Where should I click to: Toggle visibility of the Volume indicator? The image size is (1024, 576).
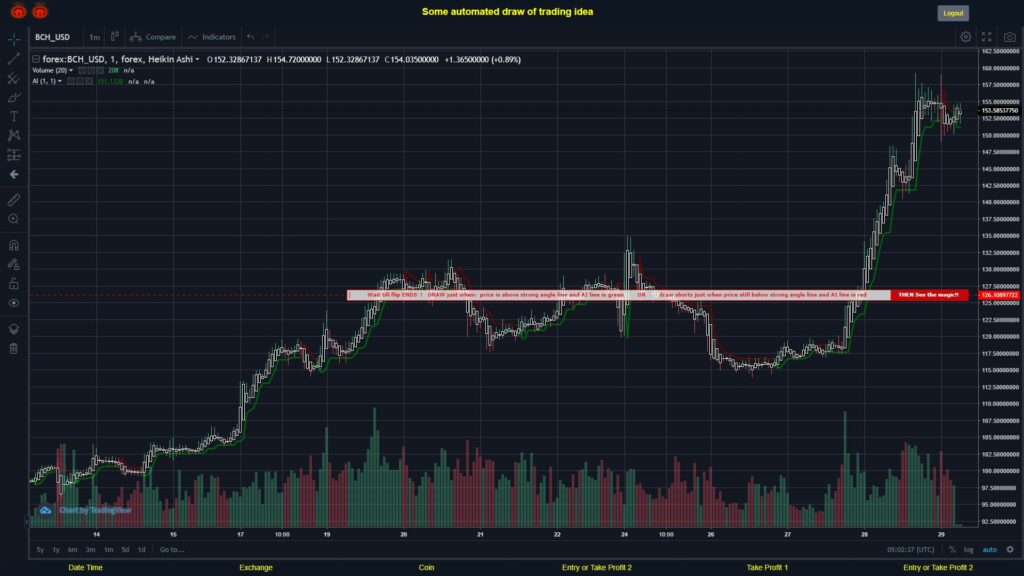[x=82, y=71]
